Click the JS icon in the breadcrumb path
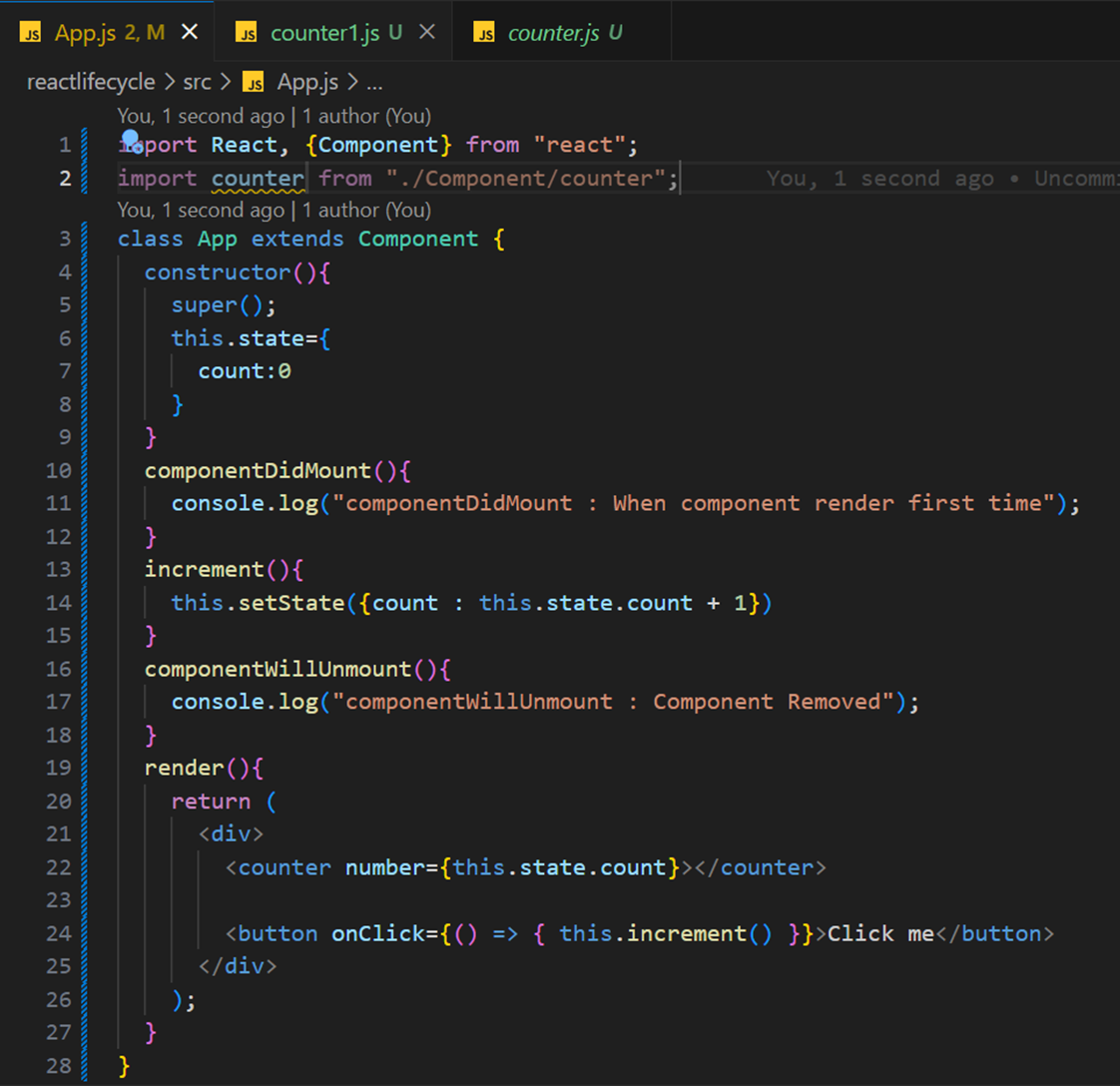1120x1086 pixels. (x=255, y=82)
